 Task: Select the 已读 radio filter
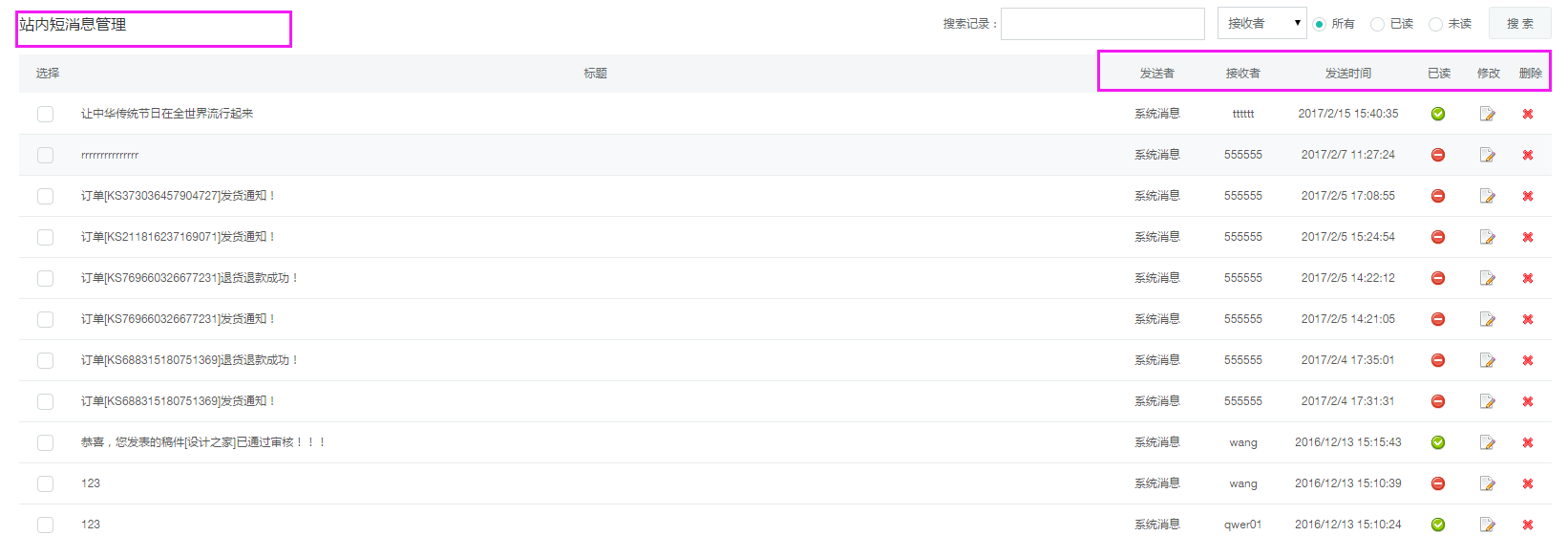tap(1377, 24)
